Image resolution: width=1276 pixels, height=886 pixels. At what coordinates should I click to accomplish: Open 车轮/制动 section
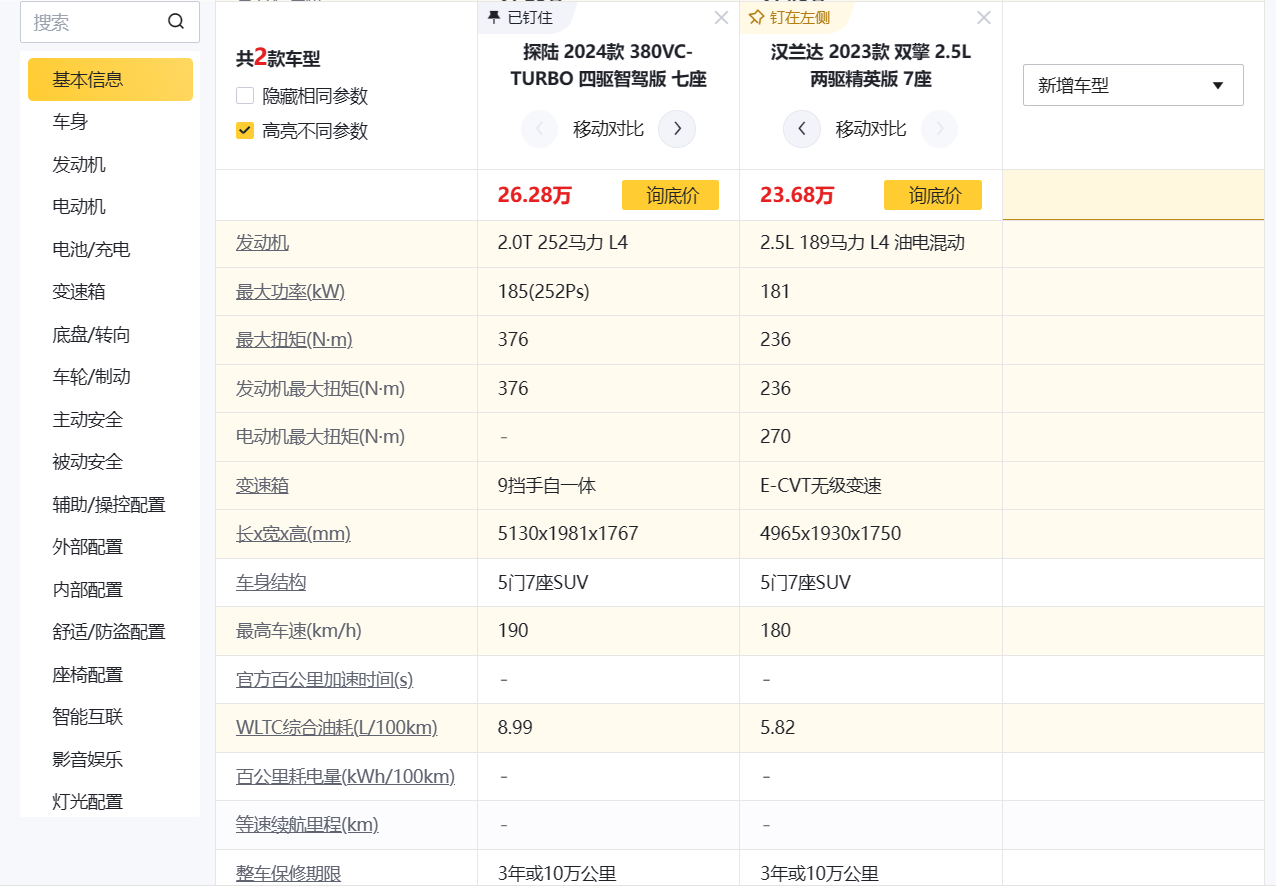(91, 377)
